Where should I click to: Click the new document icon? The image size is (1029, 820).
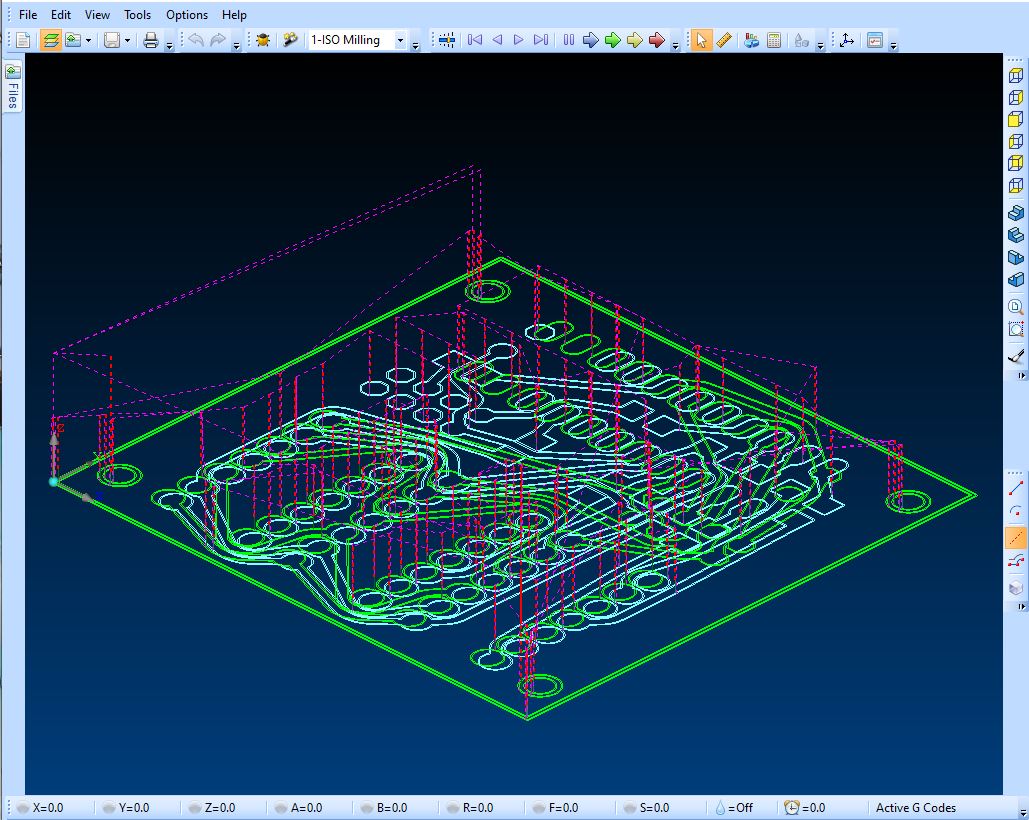click(23, 40)
